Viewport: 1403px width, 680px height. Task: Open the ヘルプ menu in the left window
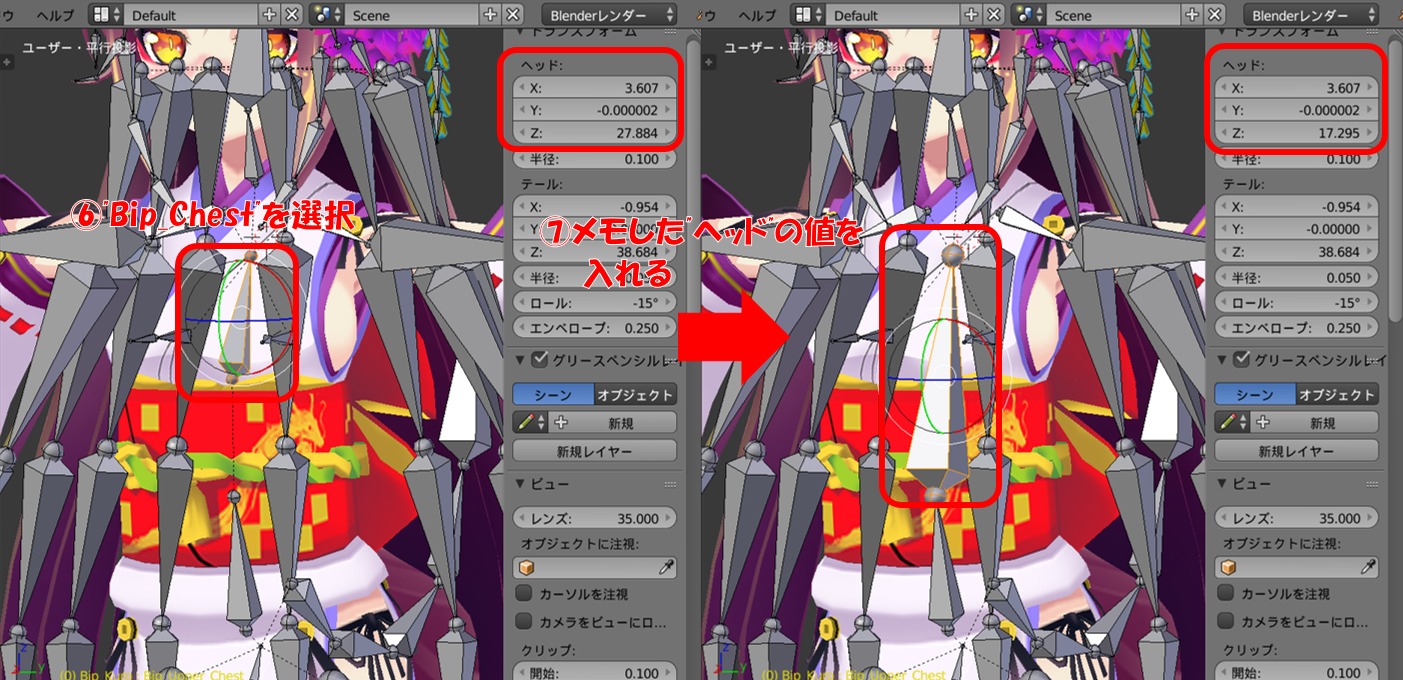click(55, 15)
